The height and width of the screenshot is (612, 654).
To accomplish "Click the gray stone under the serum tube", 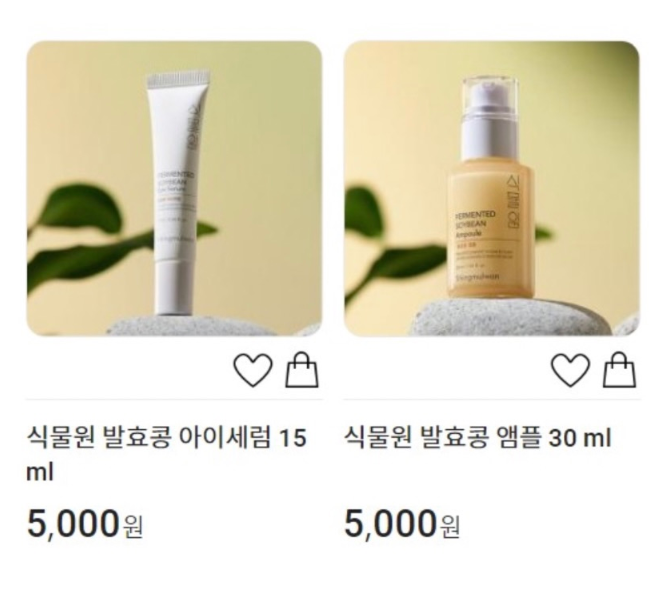I will pos(192,327).
